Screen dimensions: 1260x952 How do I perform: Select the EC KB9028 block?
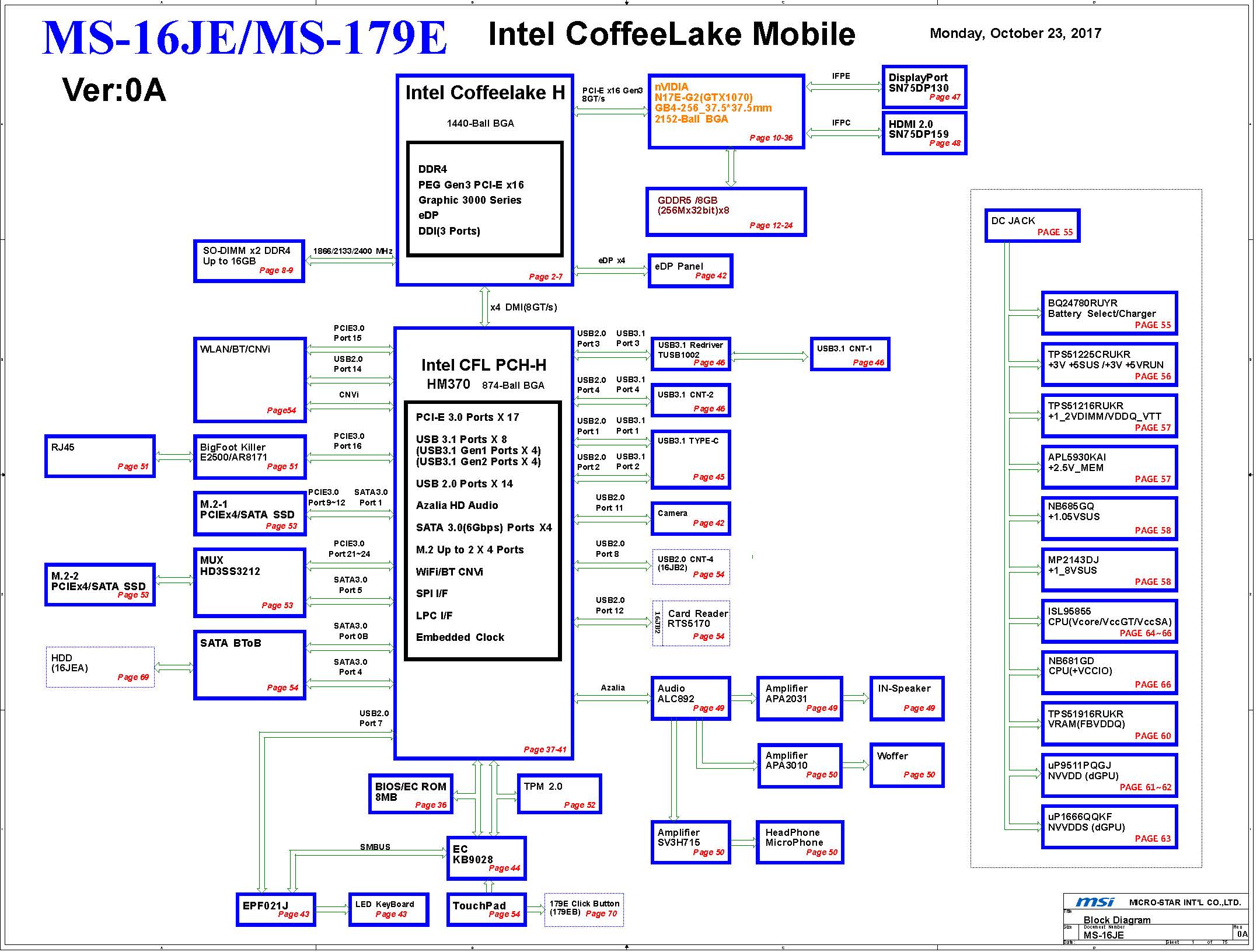(487, 858)
